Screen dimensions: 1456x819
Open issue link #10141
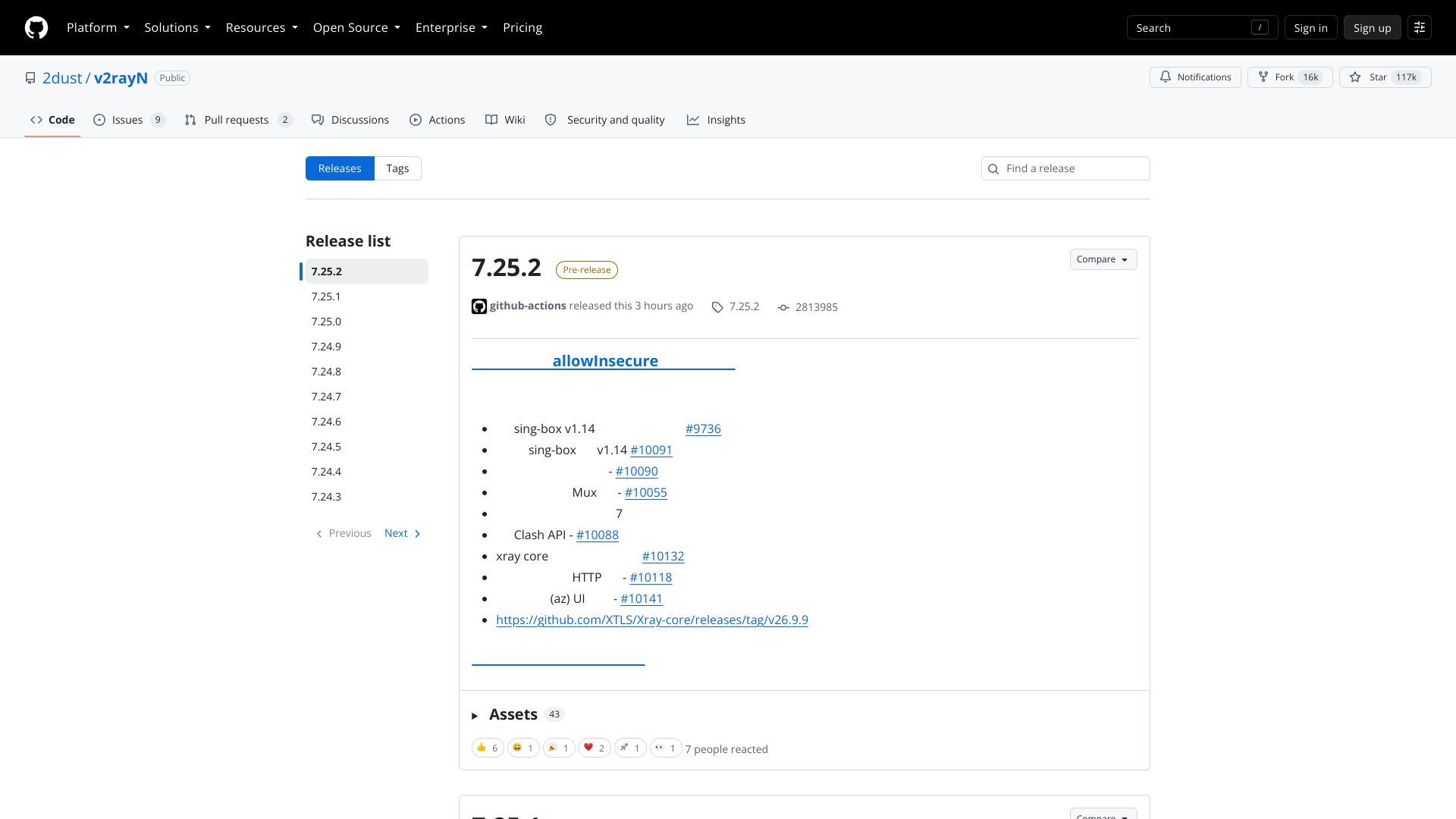642,598
